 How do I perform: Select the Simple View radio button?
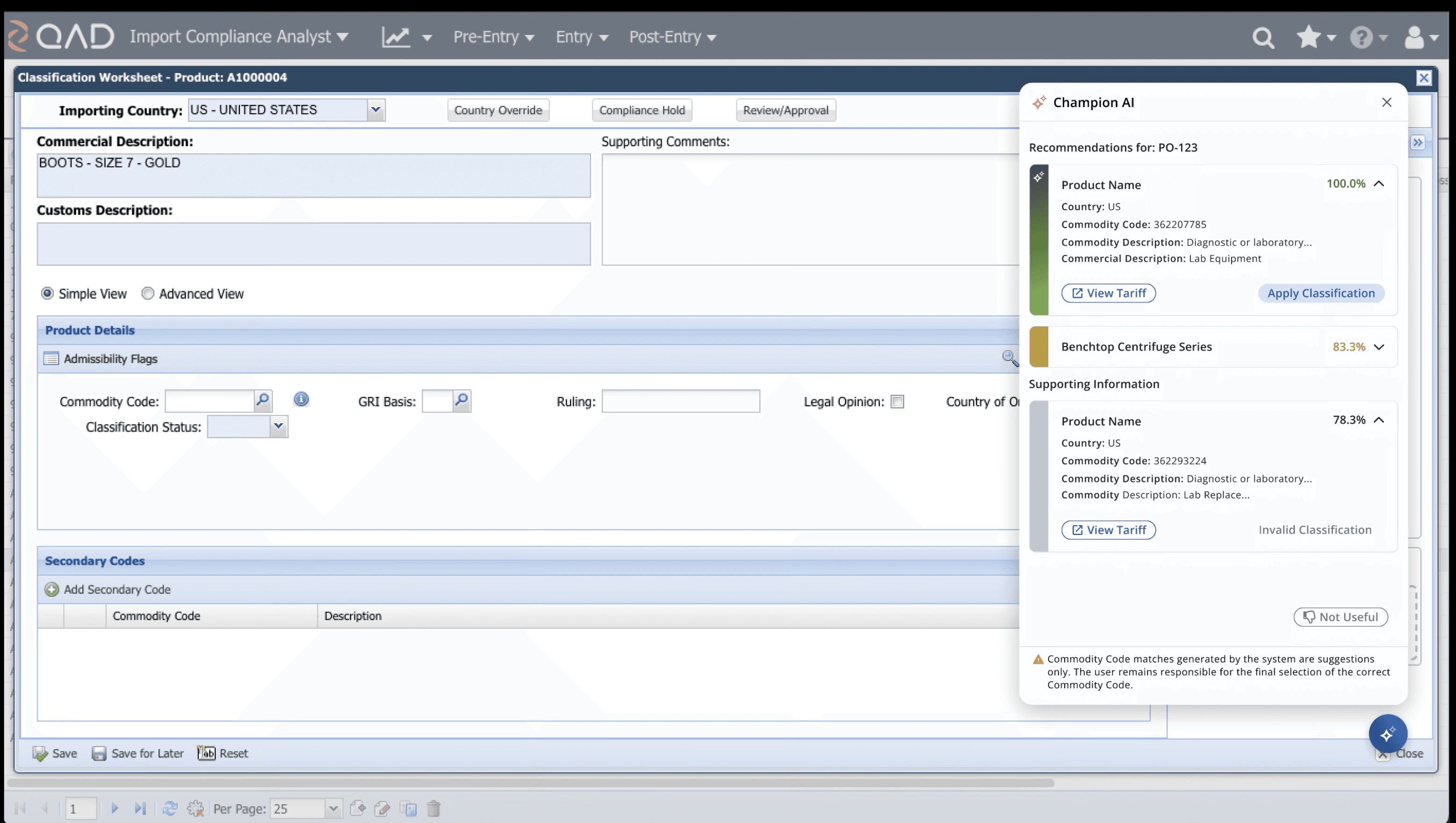coord(48,293)
